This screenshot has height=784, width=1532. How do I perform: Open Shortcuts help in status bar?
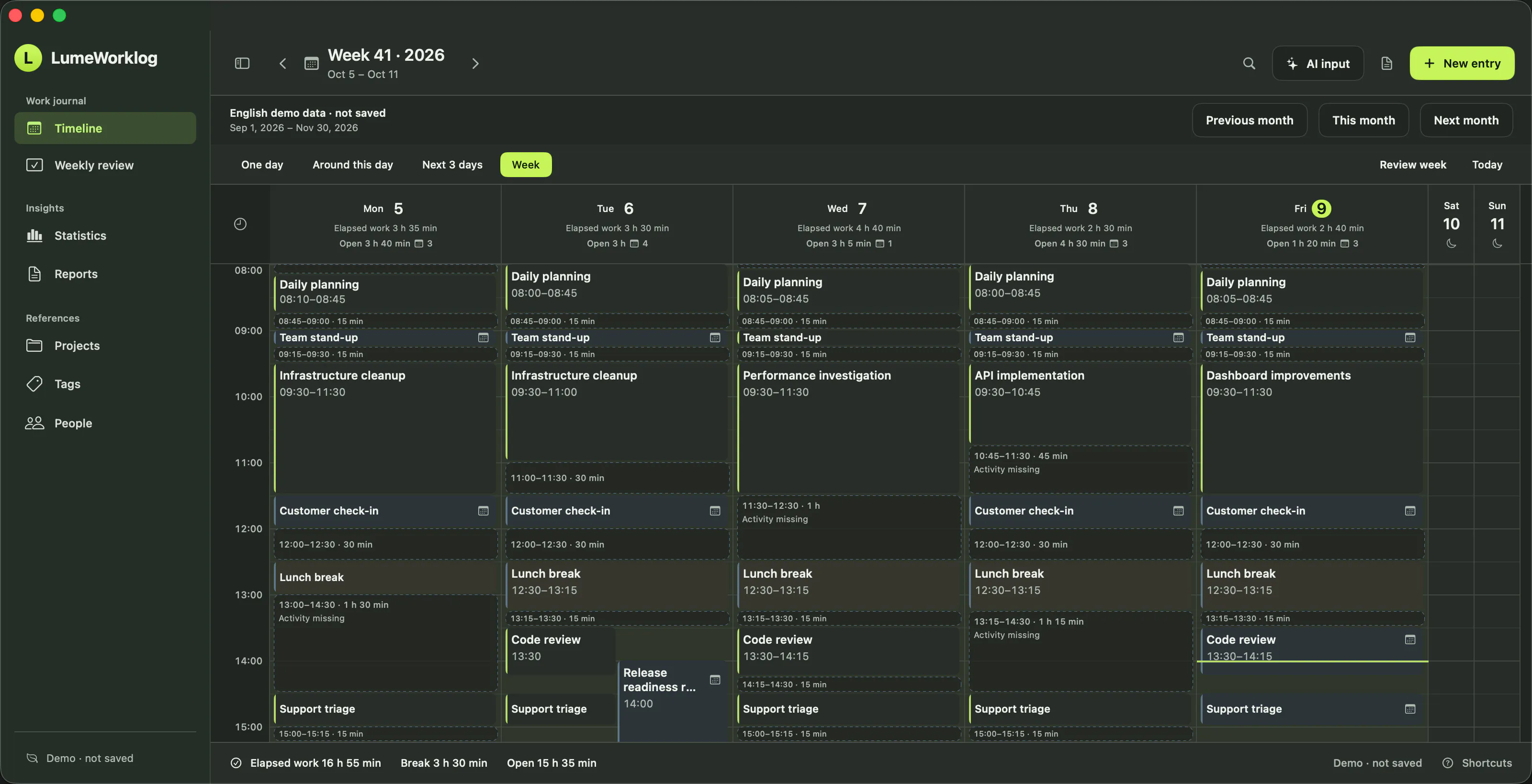[1477, 762]
